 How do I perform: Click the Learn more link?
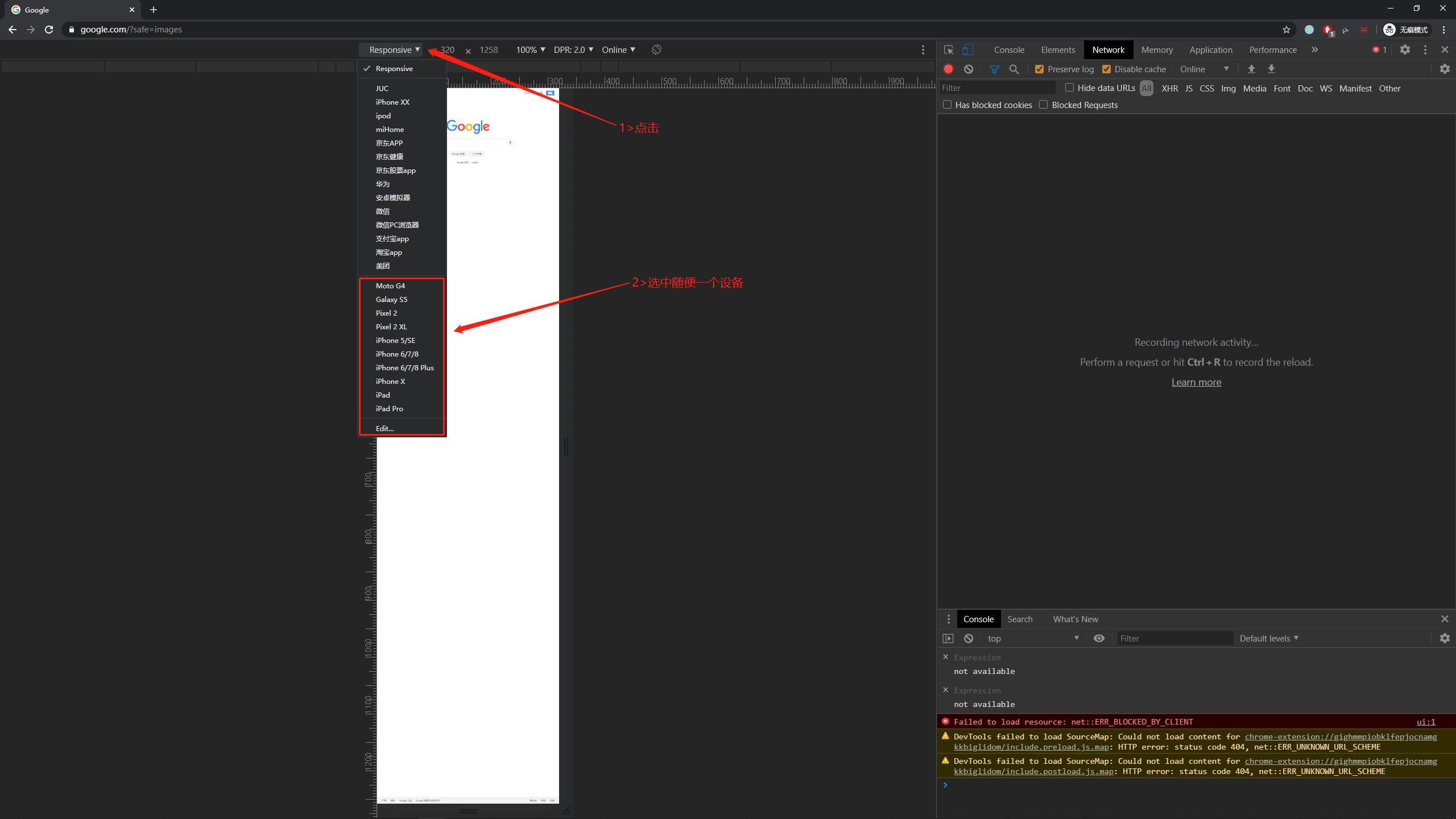(x=1196, y=382)
